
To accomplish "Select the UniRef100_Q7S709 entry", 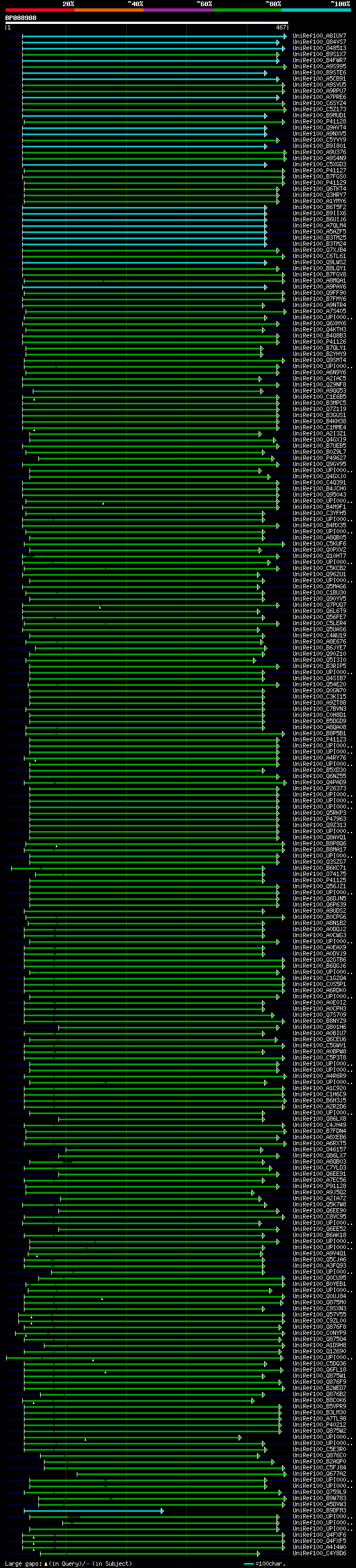I will coord(319,1014).
